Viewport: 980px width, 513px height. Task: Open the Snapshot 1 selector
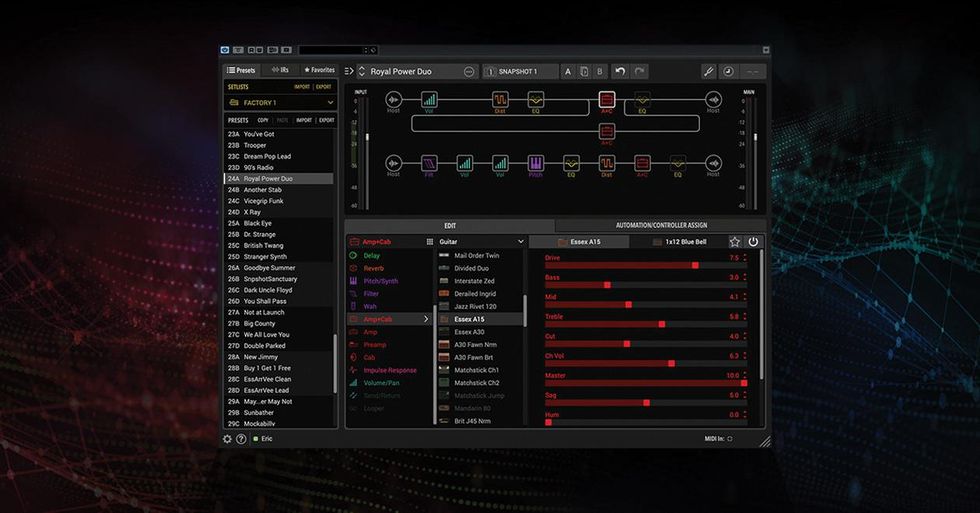point(520,71)
